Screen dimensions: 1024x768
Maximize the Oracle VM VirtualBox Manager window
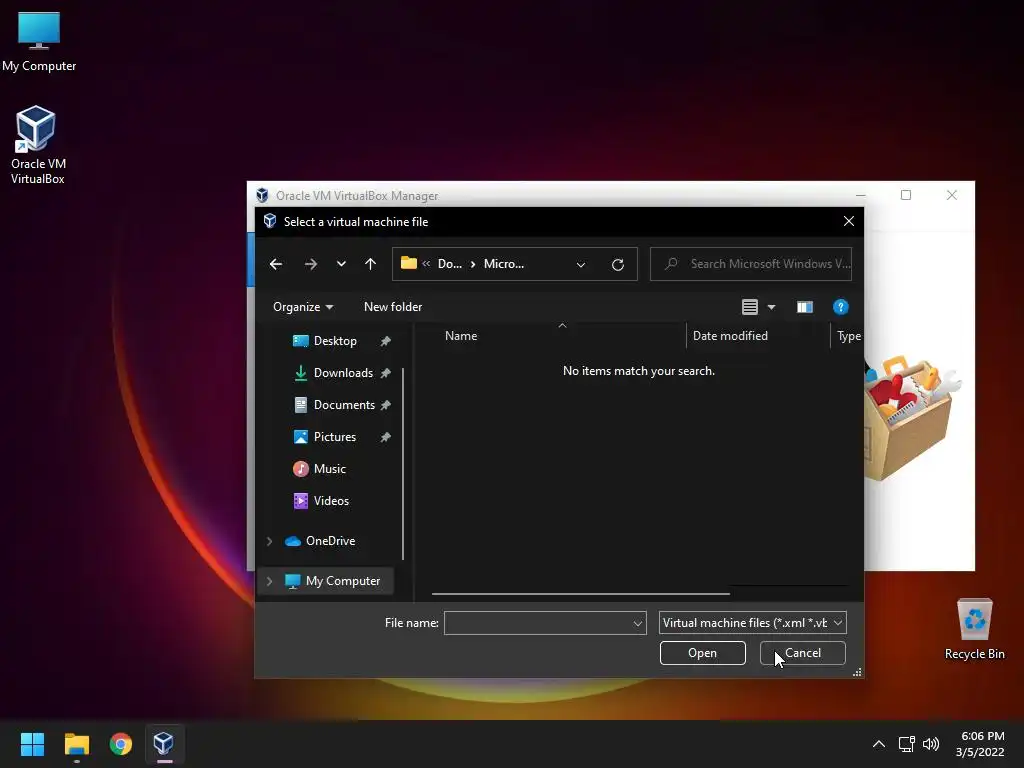pos(906,195)
